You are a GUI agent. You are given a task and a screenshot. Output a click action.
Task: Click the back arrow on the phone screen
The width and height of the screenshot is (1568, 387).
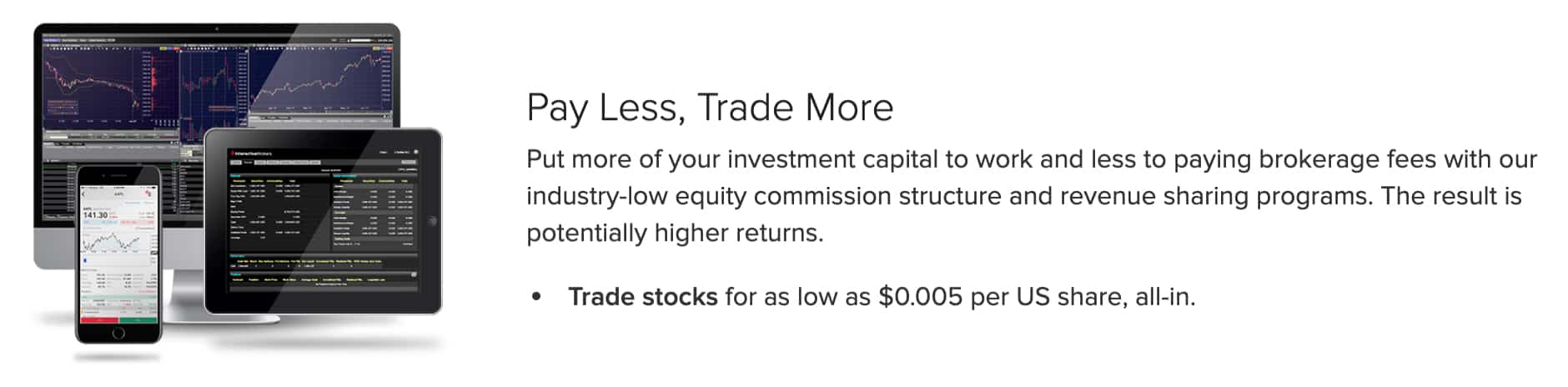coord(84,194)
